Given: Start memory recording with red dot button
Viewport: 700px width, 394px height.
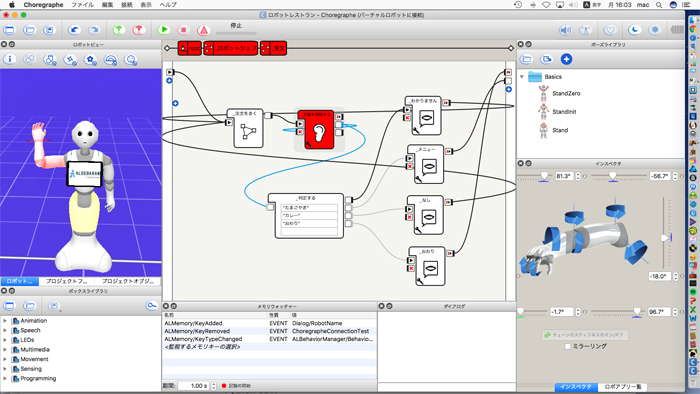Looking at the screenshot, I should click(x=224, y=386).
